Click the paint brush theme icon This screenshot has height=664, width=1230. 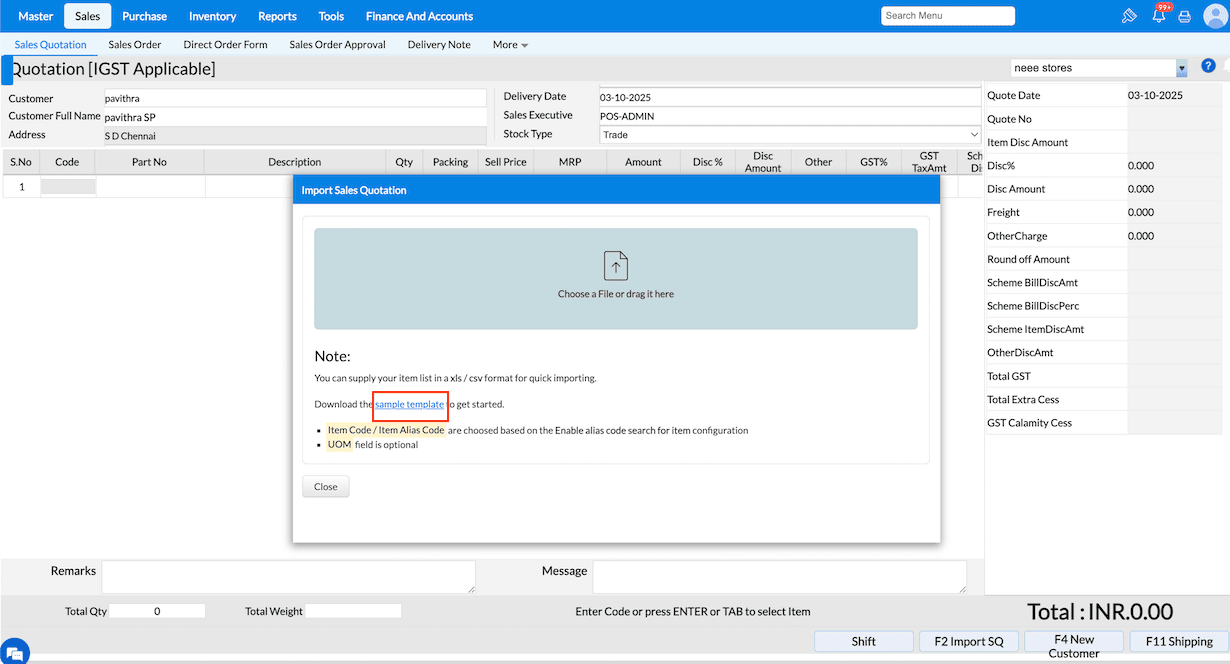point(1129,16)
